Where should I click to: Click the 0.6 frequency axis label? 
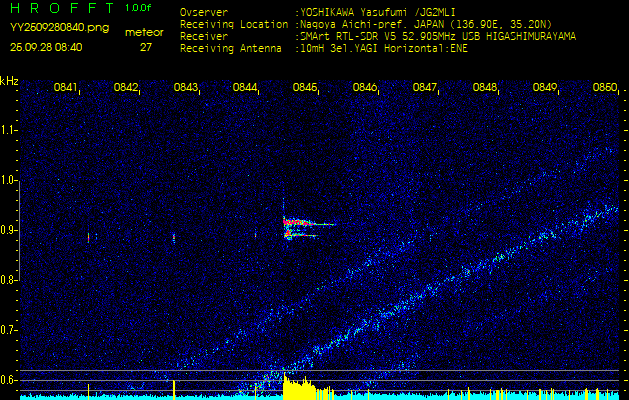tap(8, 380)
